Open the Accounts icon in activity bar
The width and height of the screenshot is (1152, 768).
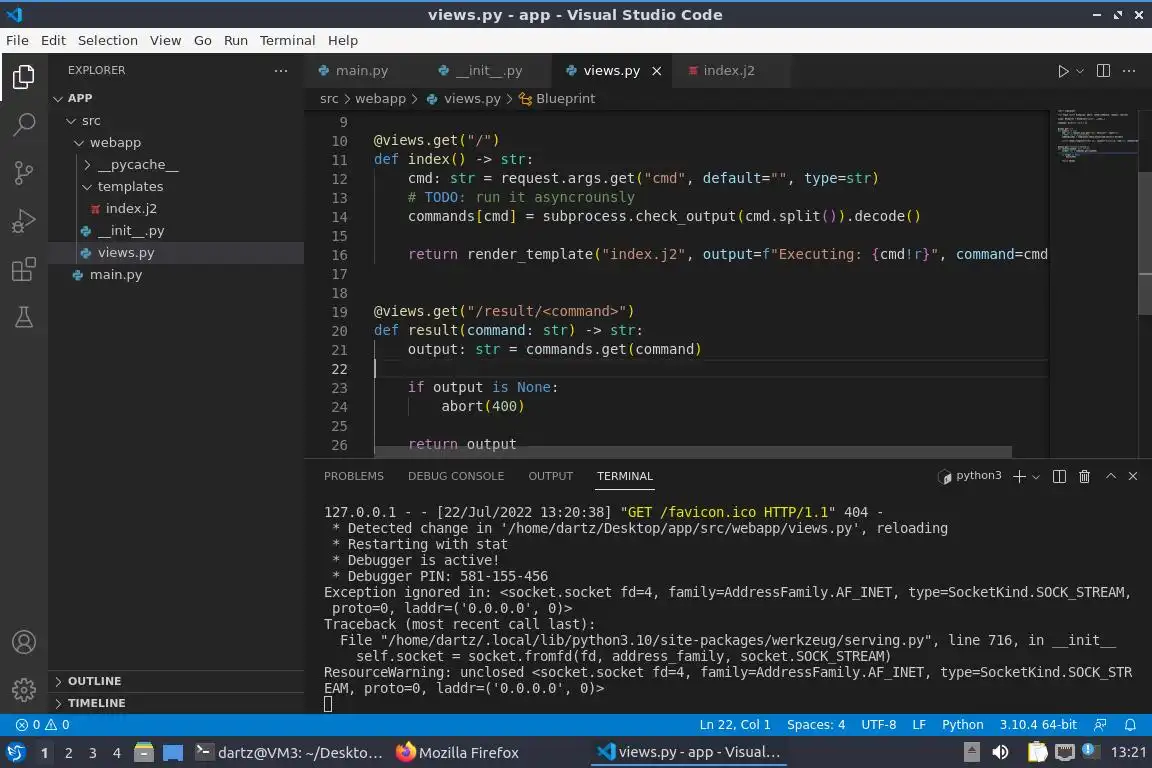pyautogui.click(x=24, y=642)
